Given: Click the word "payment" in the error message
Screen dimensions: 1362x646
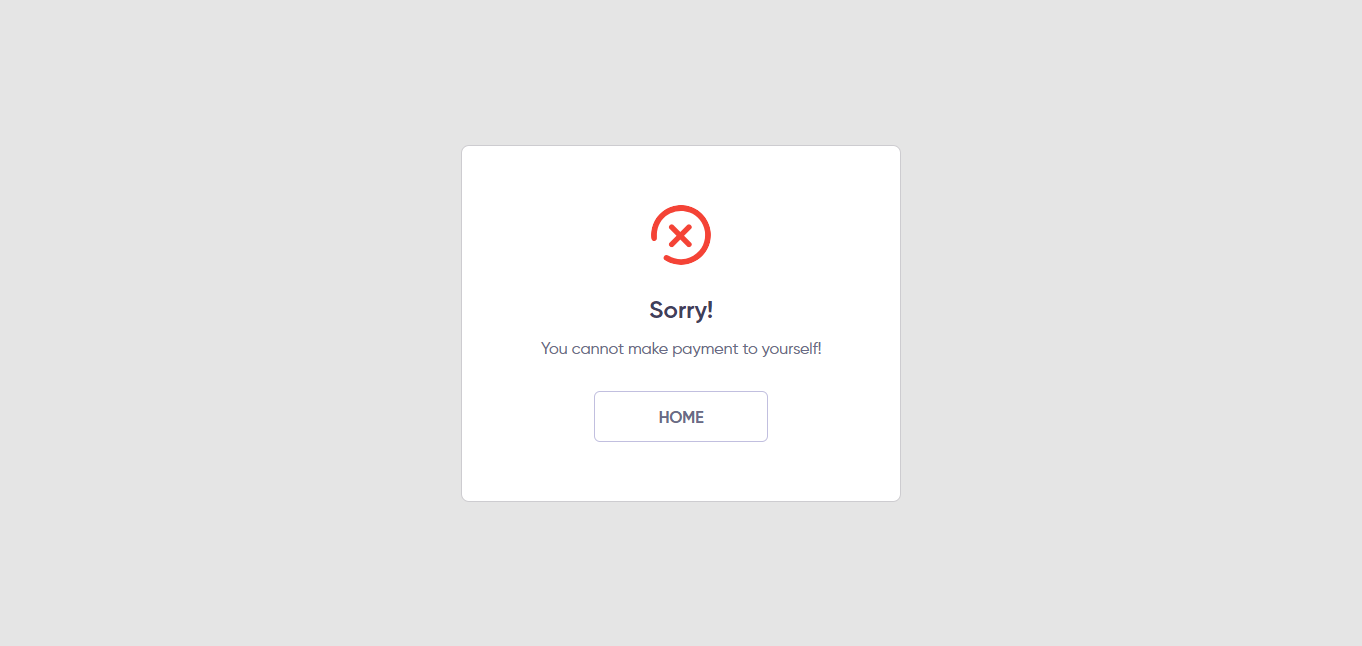Looking at the screenshot, I should coord(706,350).
